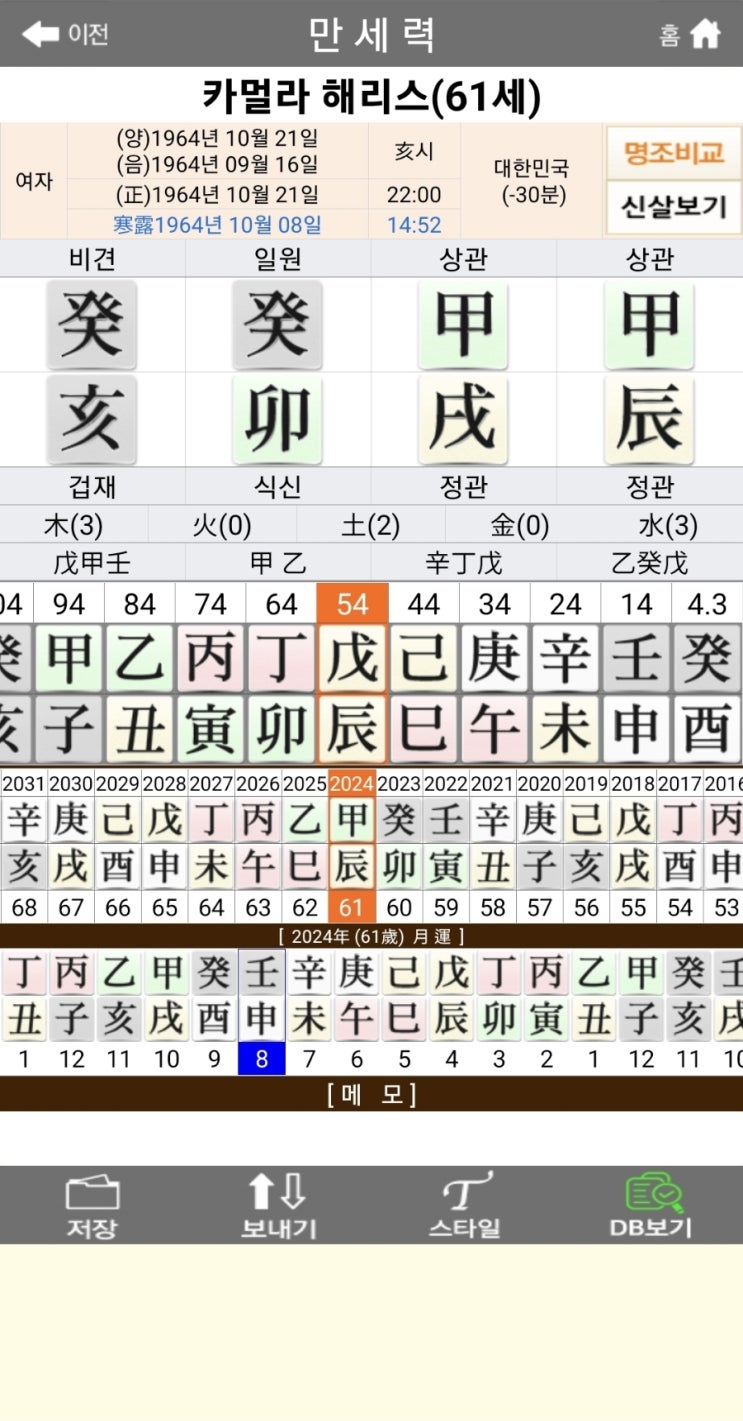Select the year 2017 column header
The height and width of the screenshot is (1421, 743).
coord(680,783)
